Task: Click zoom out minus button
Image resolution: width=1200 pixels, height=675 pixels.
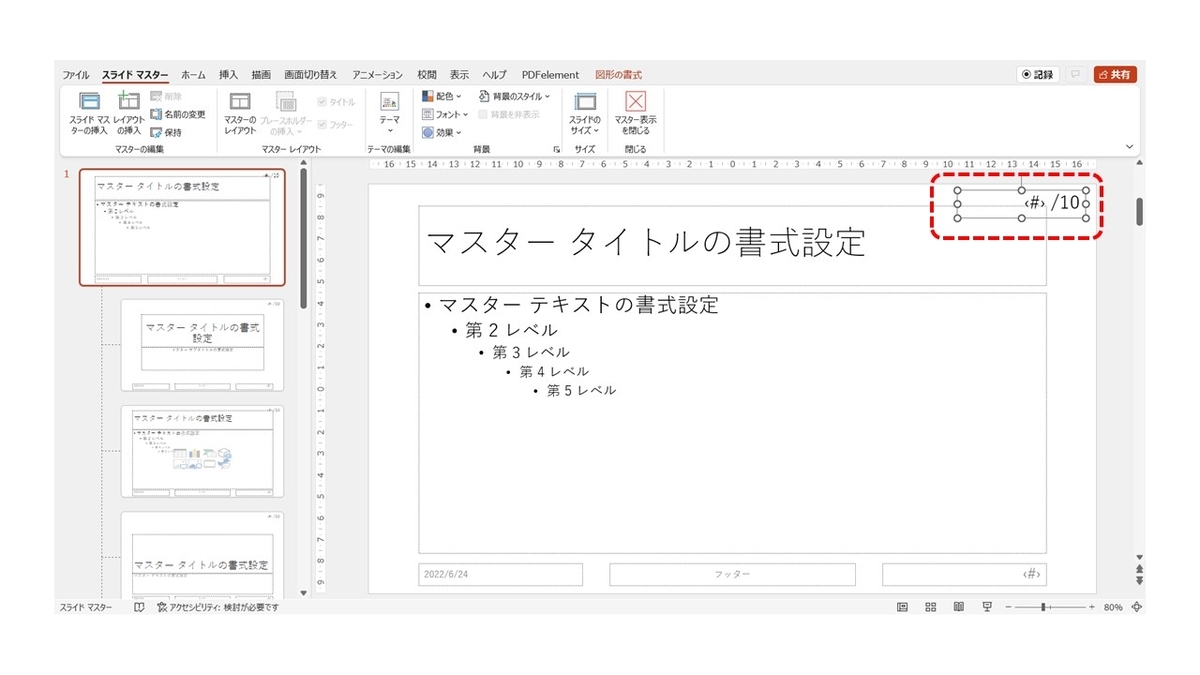Action: (x=1009, y=607)
